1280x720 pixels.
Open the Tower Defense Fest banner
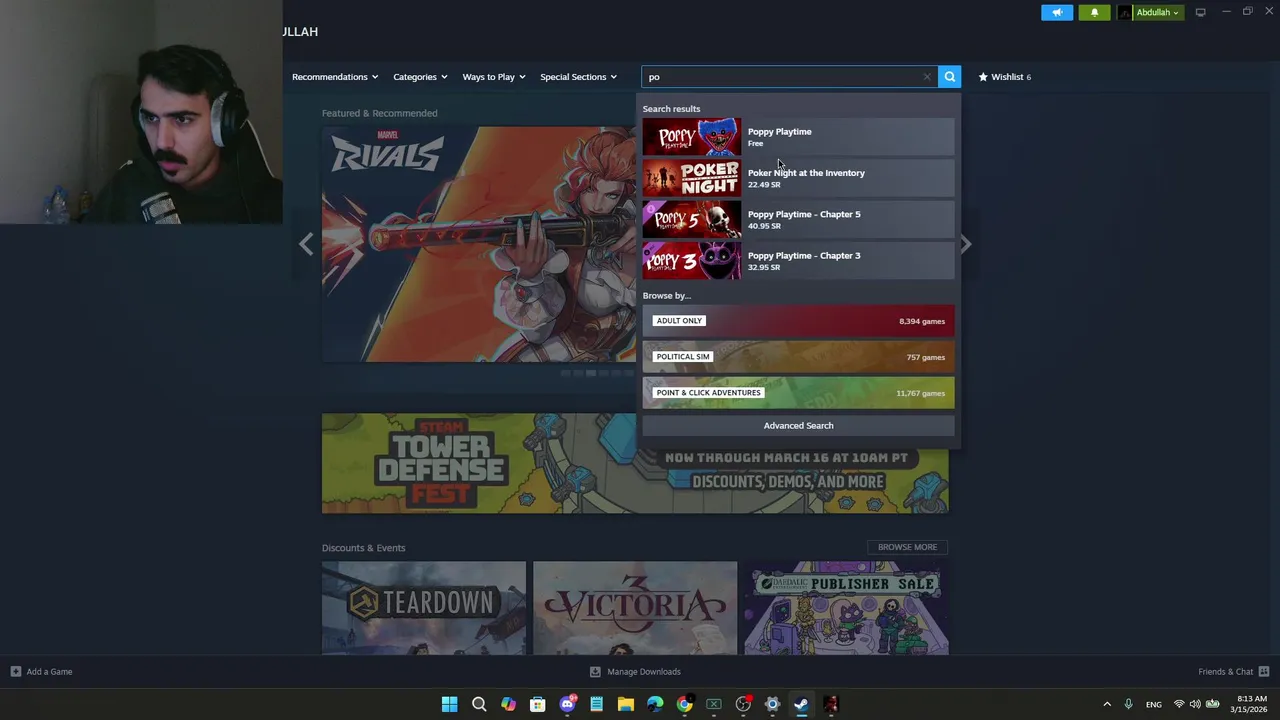tap(635, 463)
